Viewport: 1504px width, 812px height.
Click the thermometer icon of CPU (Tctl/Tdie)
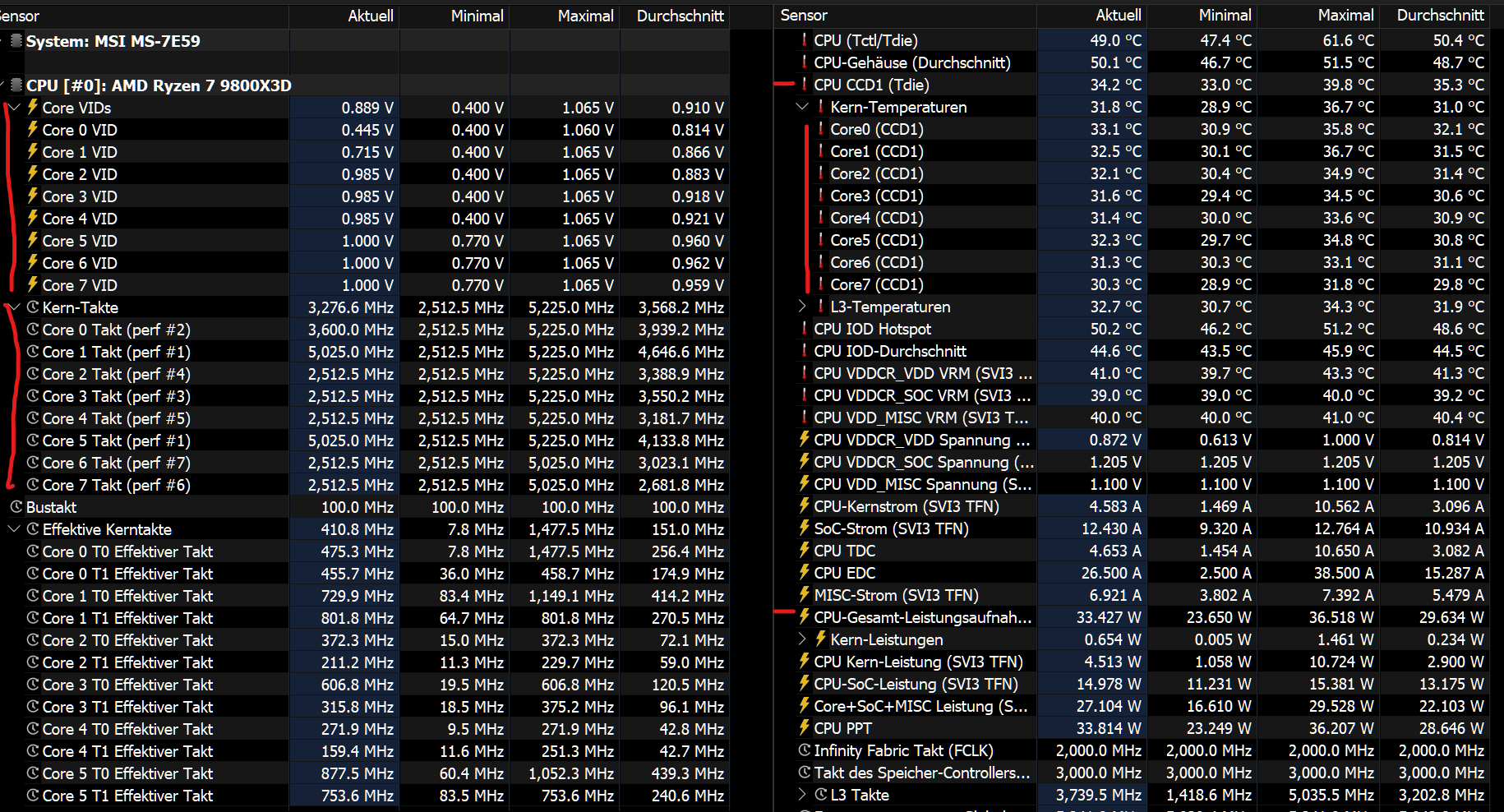(804, 40)
